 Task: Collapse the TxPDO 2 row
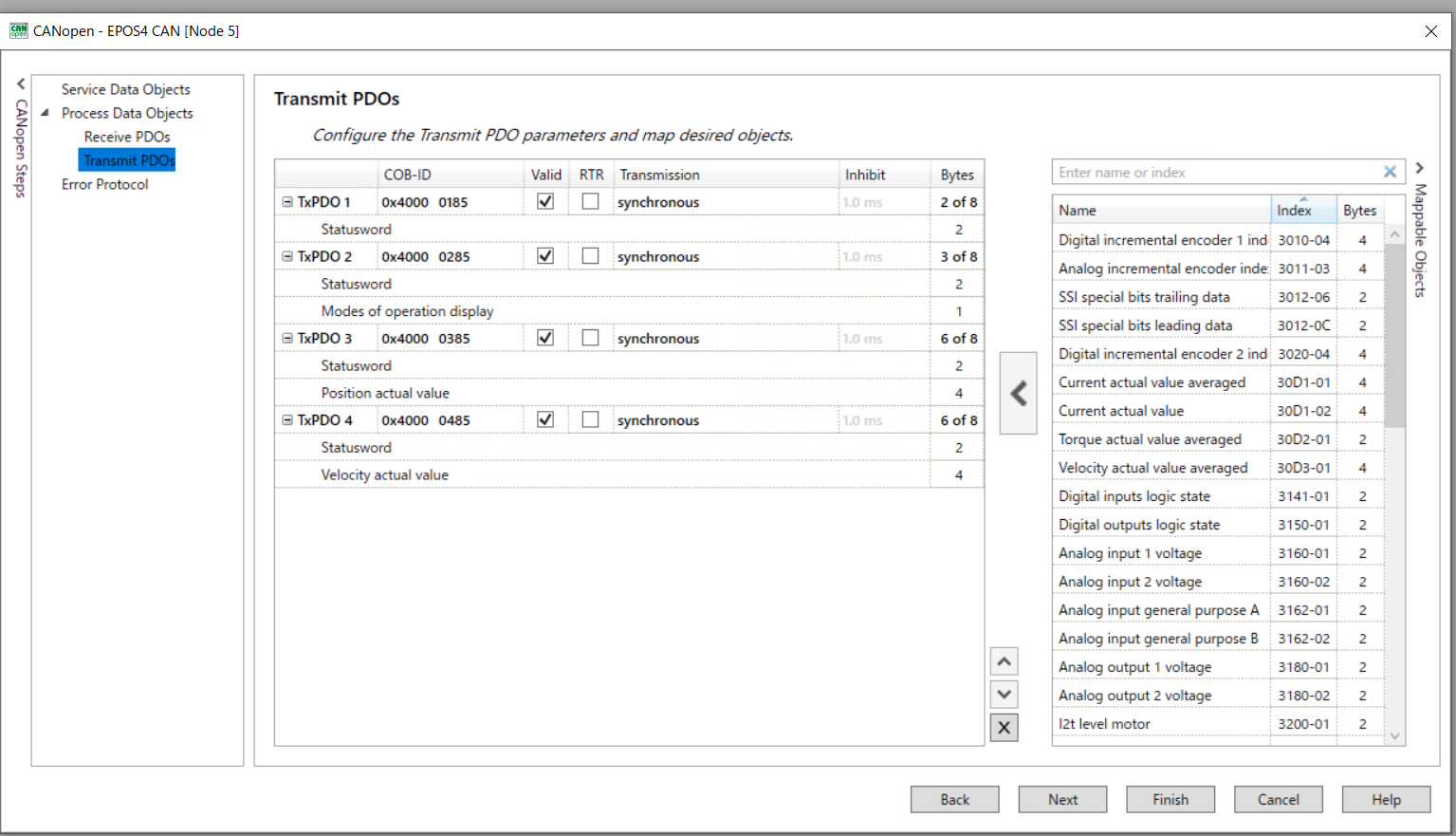click(x=287, y=256)
